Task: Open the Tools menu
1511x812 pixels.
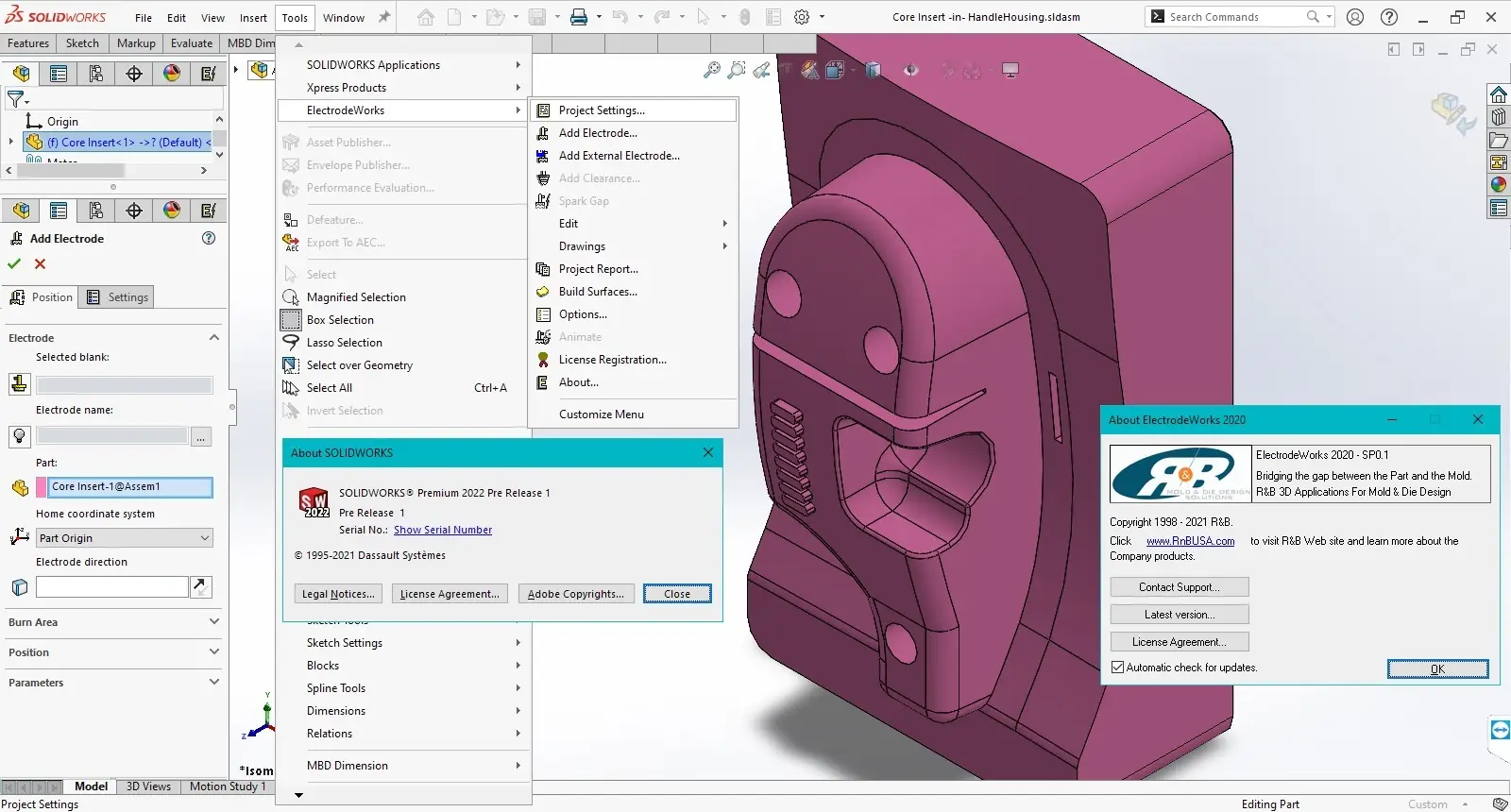Action: (295, 17)
